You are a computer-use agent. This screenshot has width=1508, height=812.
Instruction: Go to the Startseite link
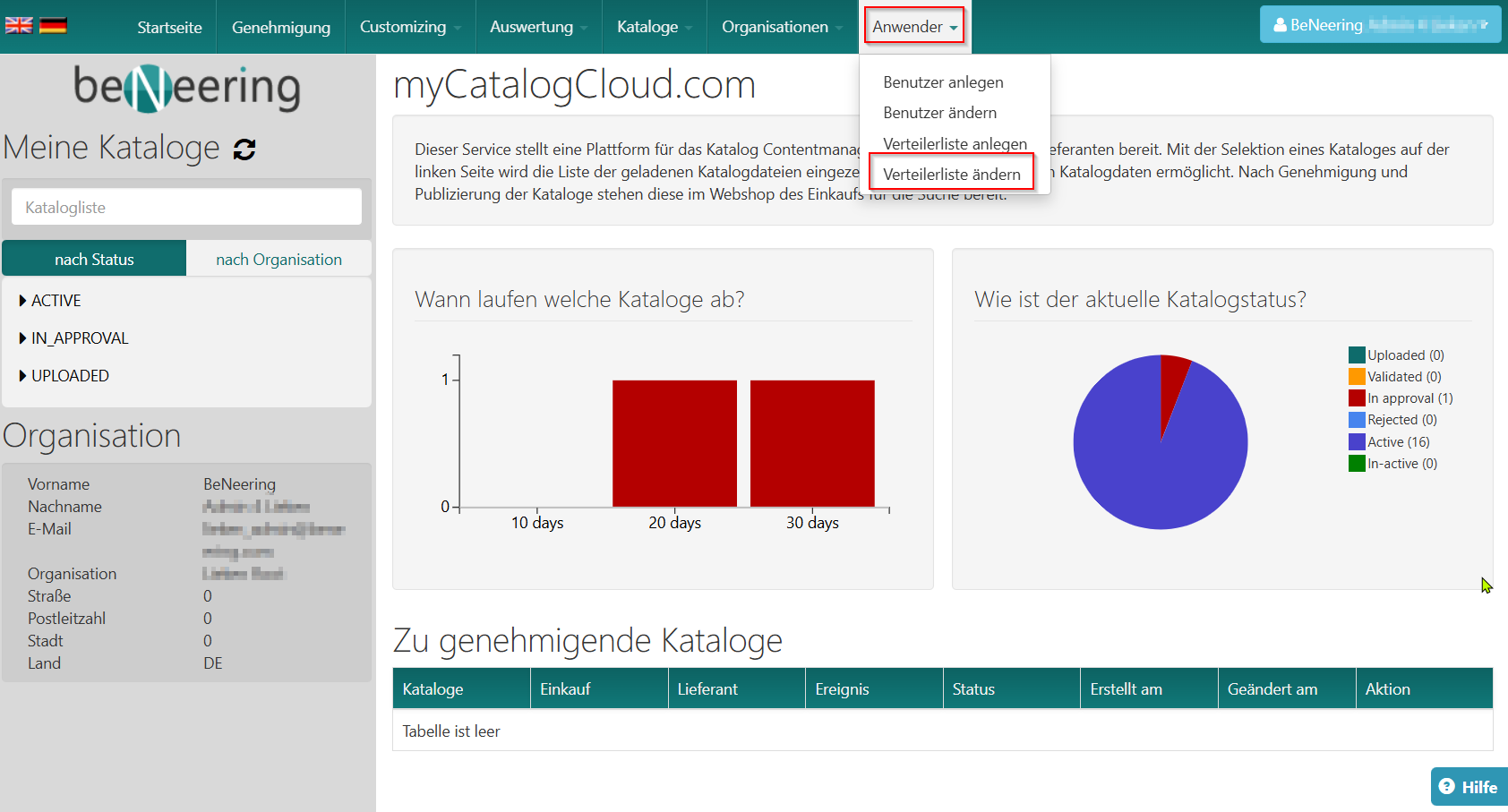click(x=169, y=27)
